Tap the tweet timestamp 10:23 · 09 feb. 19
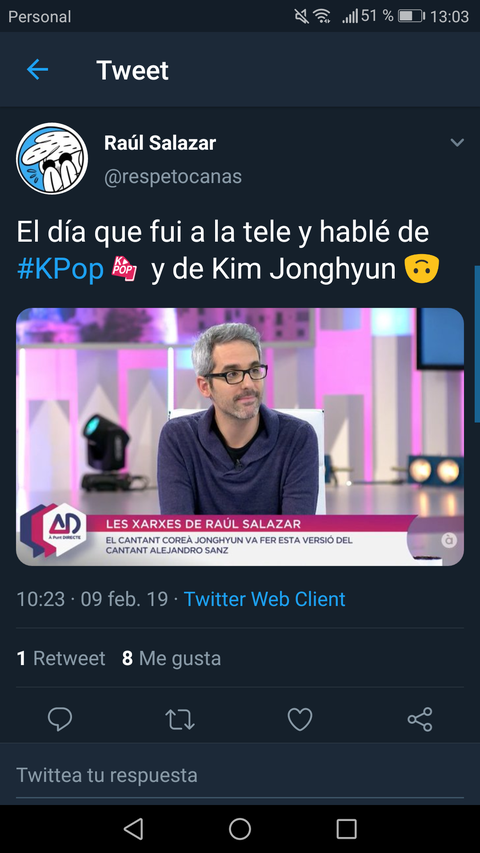 coord(92,599)
